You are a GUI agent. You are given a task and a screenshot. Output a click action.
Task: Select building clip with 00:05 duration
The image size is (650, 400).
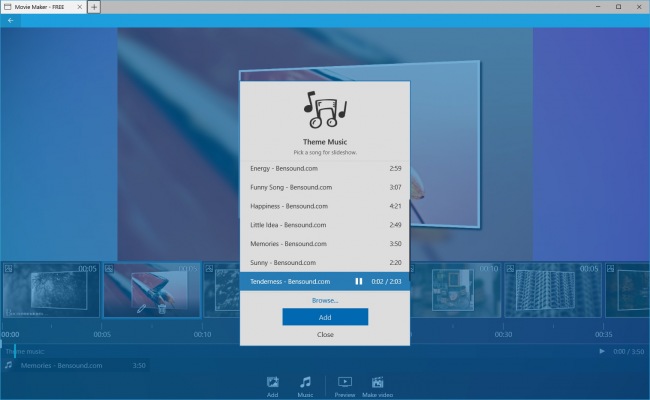pyautogui.click(x=553, y=290)
